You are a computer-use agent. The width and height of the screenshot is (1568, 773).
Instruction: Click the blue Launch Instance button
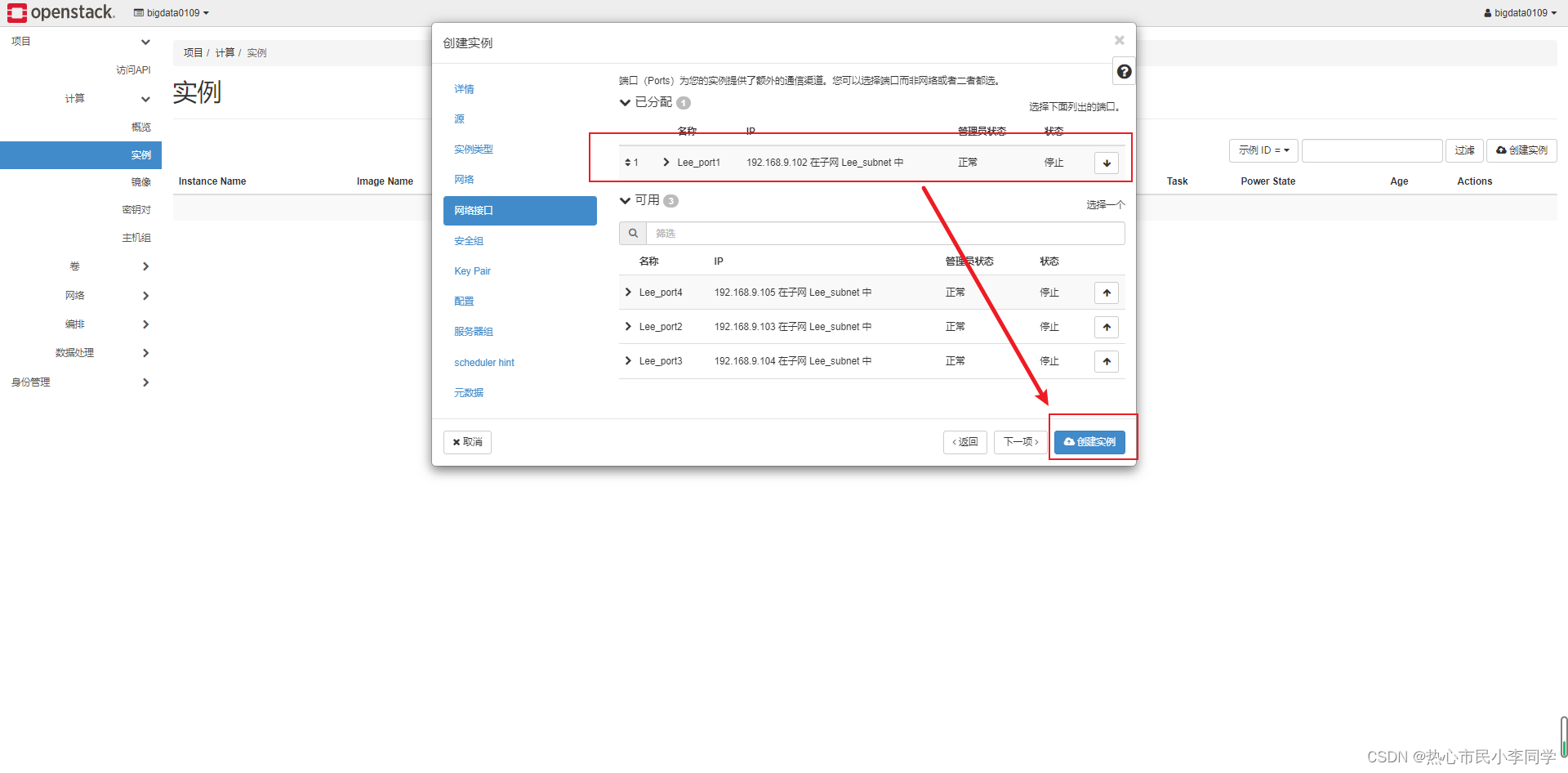tap(1089, 442)
